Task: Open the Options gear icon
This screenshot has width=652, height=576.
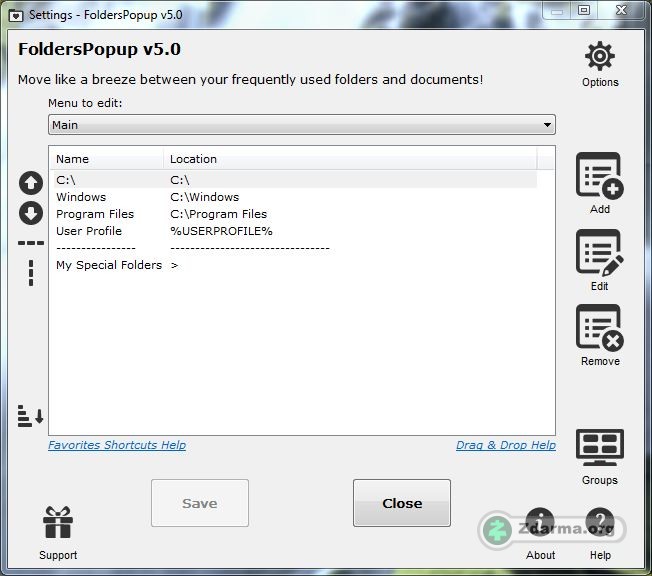Action: pyautogui.click(x=600, y=56)
